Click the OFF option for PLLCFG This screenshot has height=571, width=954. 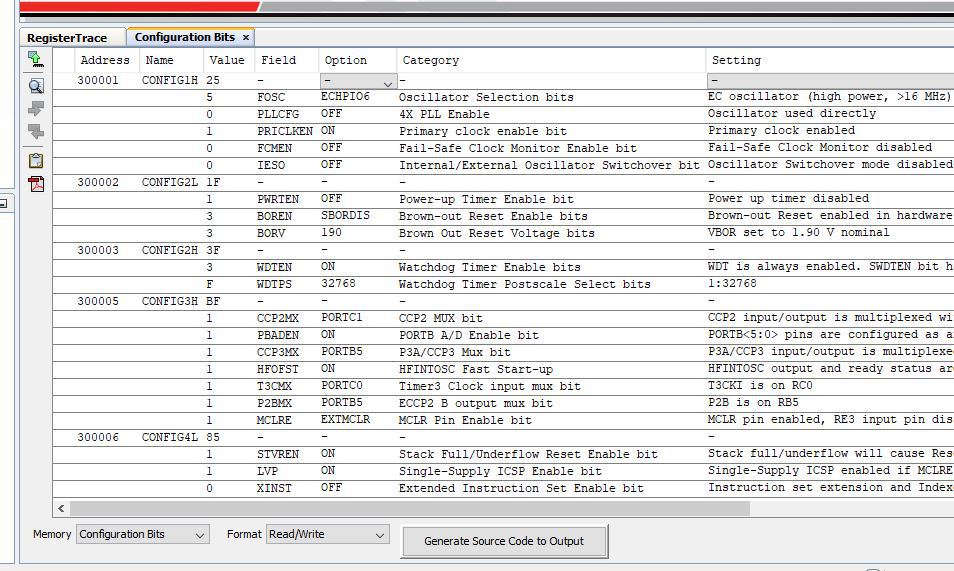(332, 113)
